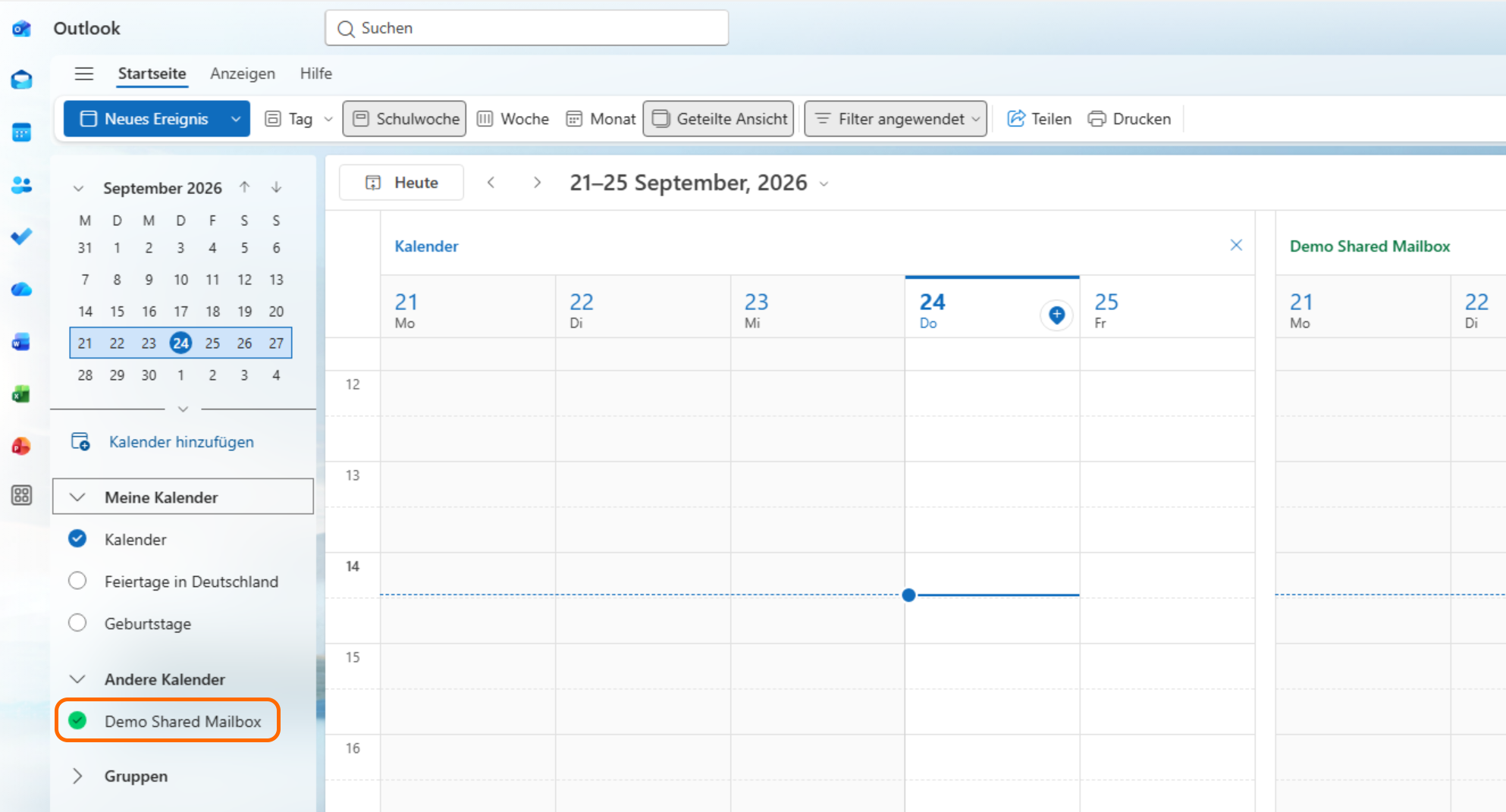Open the Mail app in sidebar
The width and height of the screenshot is (1506, 812).
click(21, 80)
